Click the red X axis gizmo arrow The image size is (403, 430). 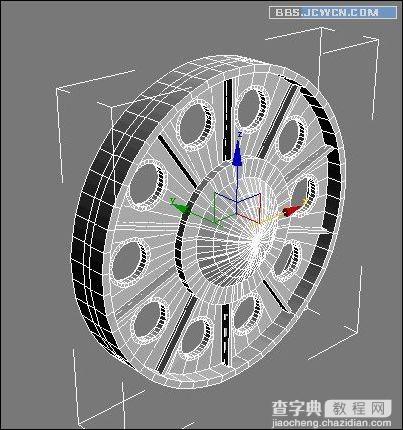tap(292, 211)
